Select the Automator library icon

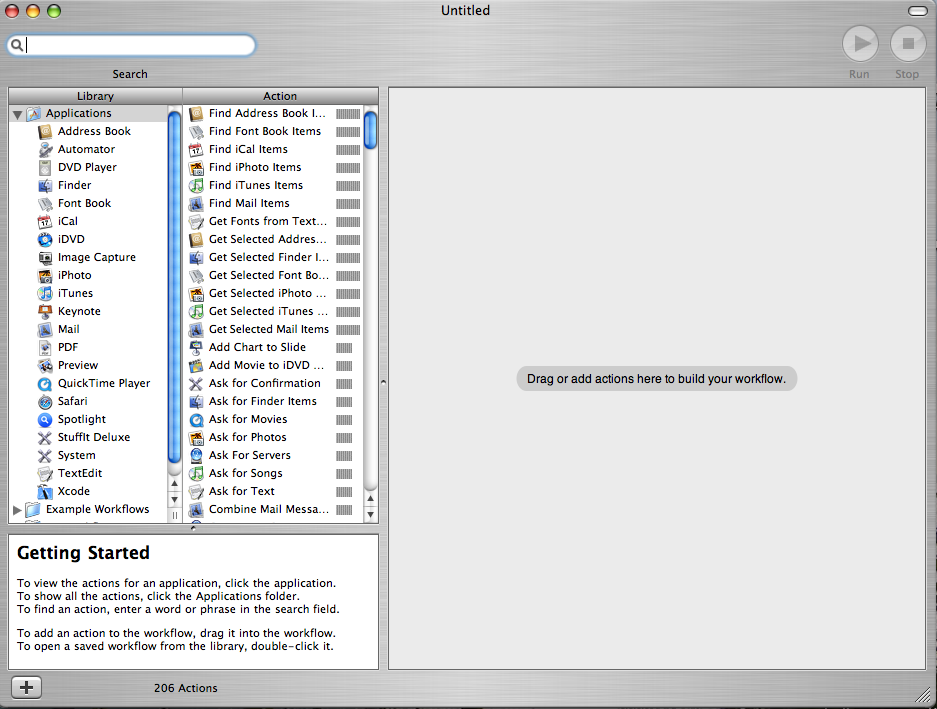click(45, 149)
